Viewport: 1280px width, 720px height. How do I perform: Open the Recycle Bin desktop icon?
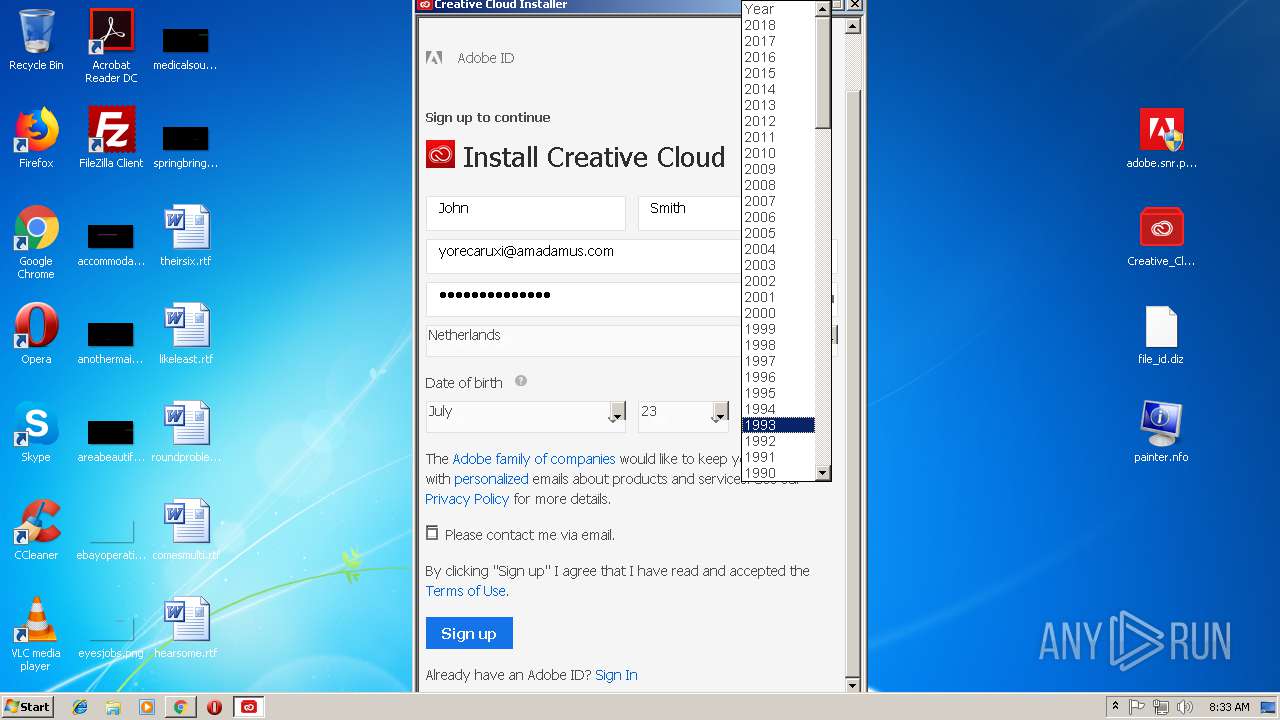tap(36, 40)
